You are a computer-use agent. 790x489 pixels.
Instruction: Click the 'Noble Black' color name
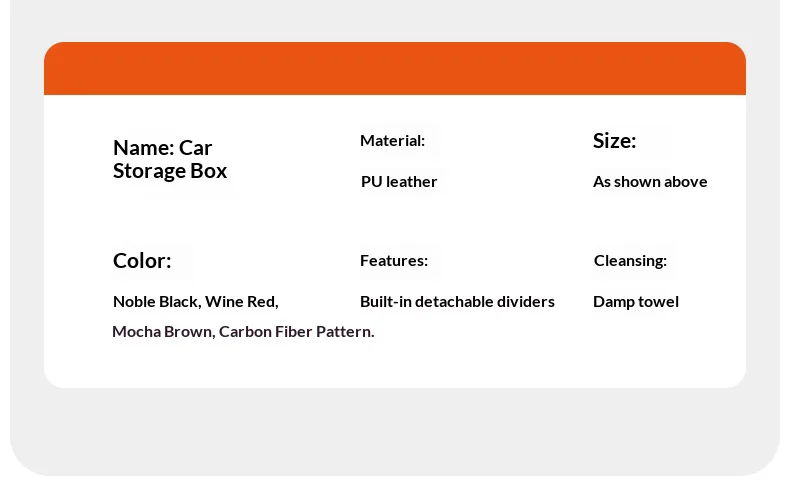tap(156, 302)
